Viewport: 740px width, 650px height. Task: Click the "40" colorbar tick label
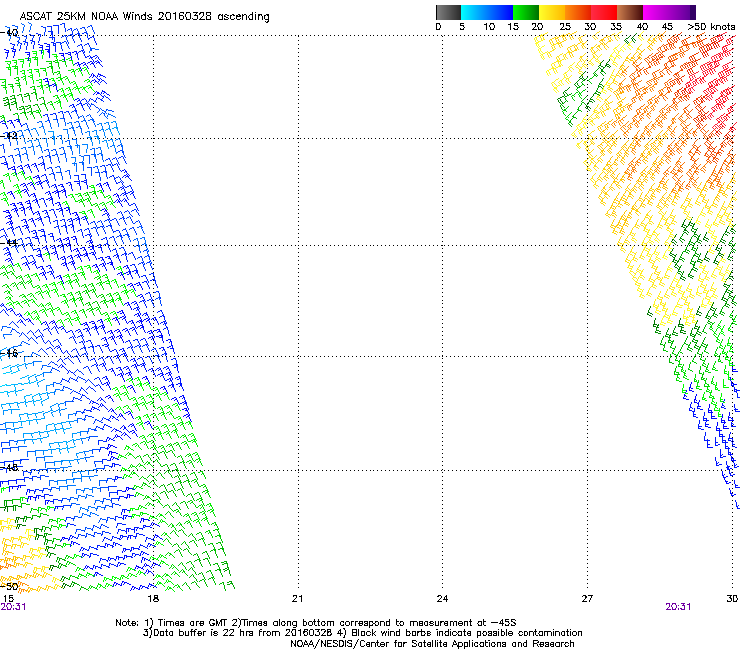642,27
